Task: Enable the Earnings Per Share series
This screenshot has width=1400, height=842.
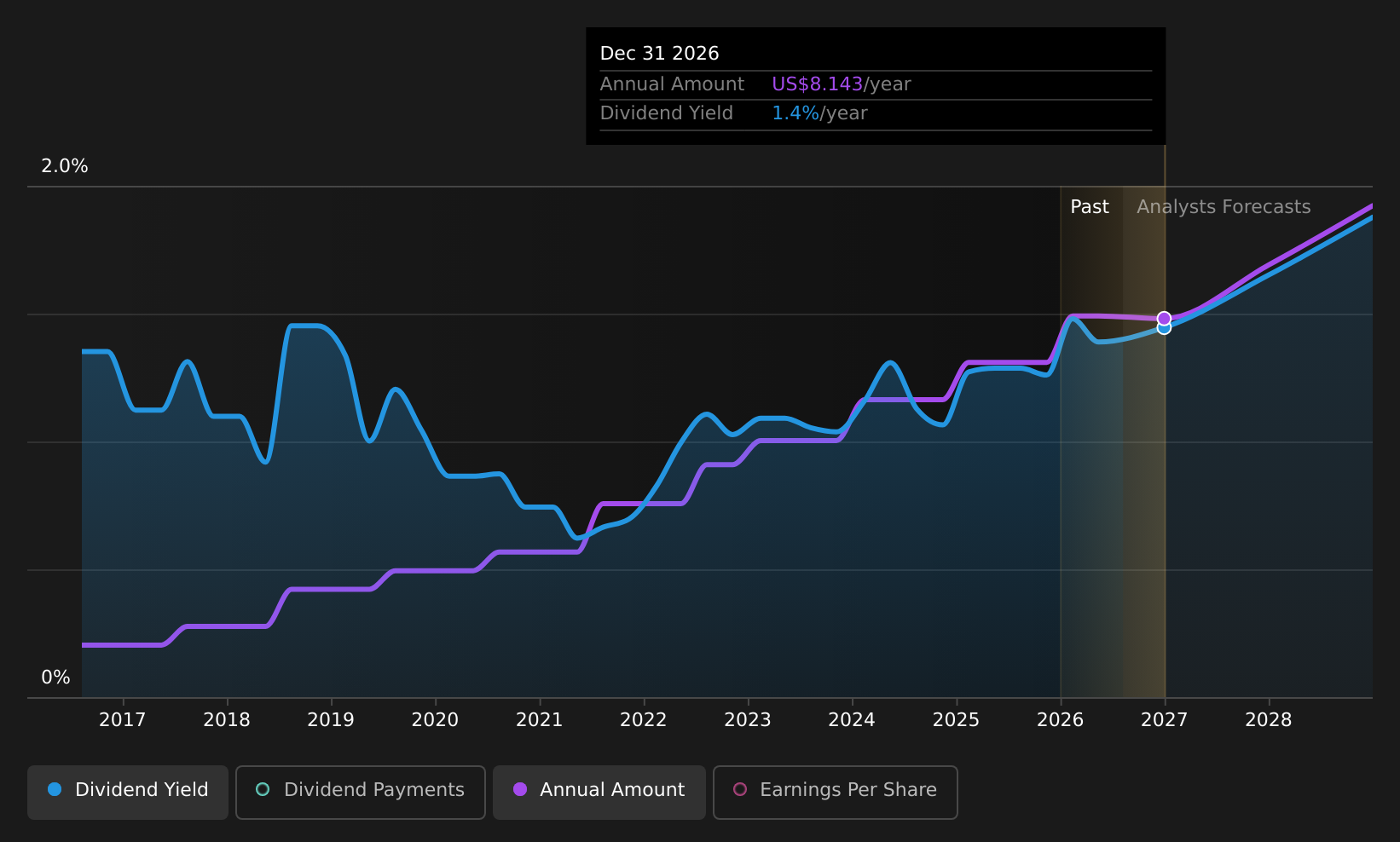Action: pos(836,792)
